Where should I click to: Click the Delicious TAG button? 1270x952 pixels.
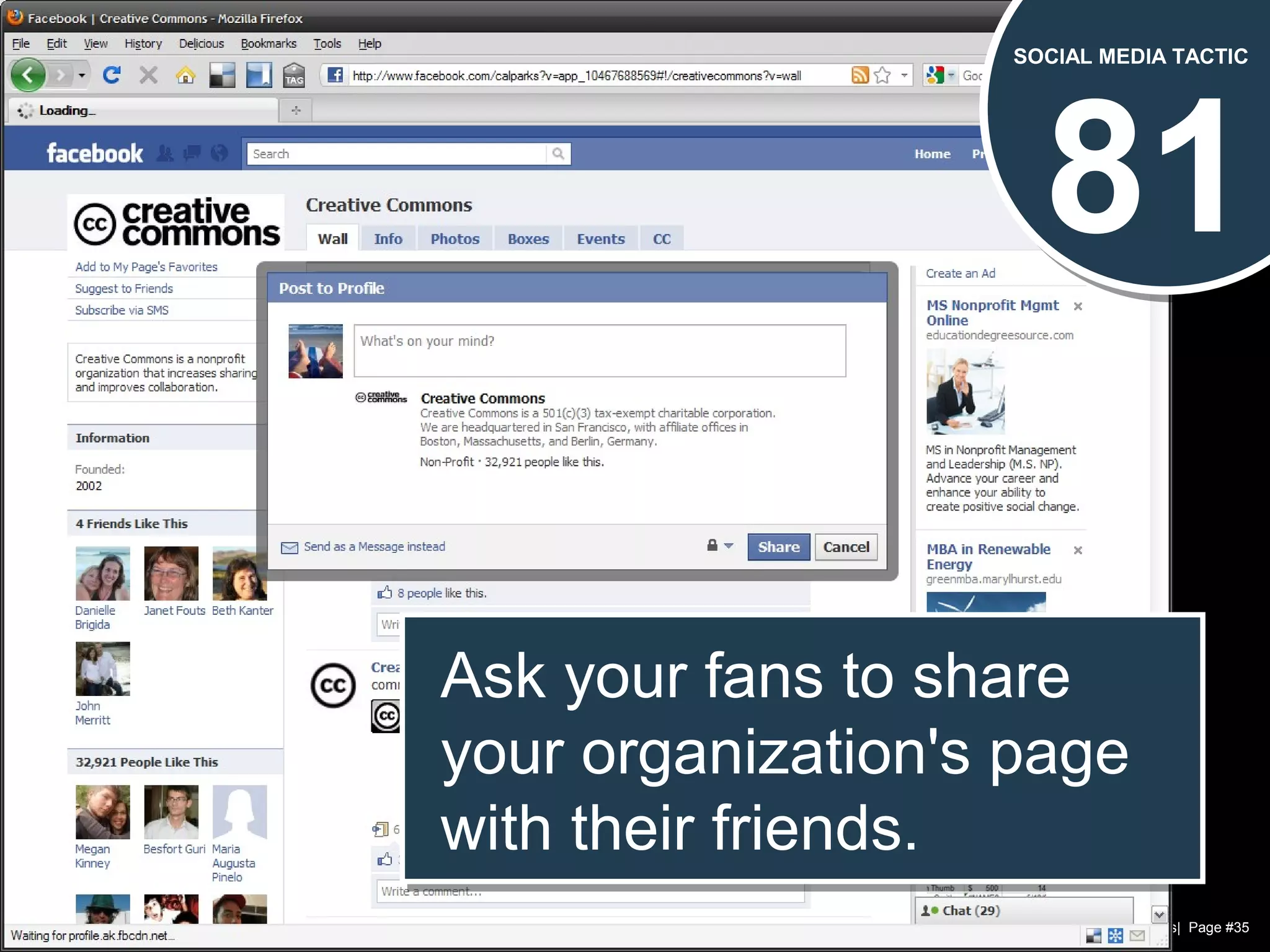point(294,76)
